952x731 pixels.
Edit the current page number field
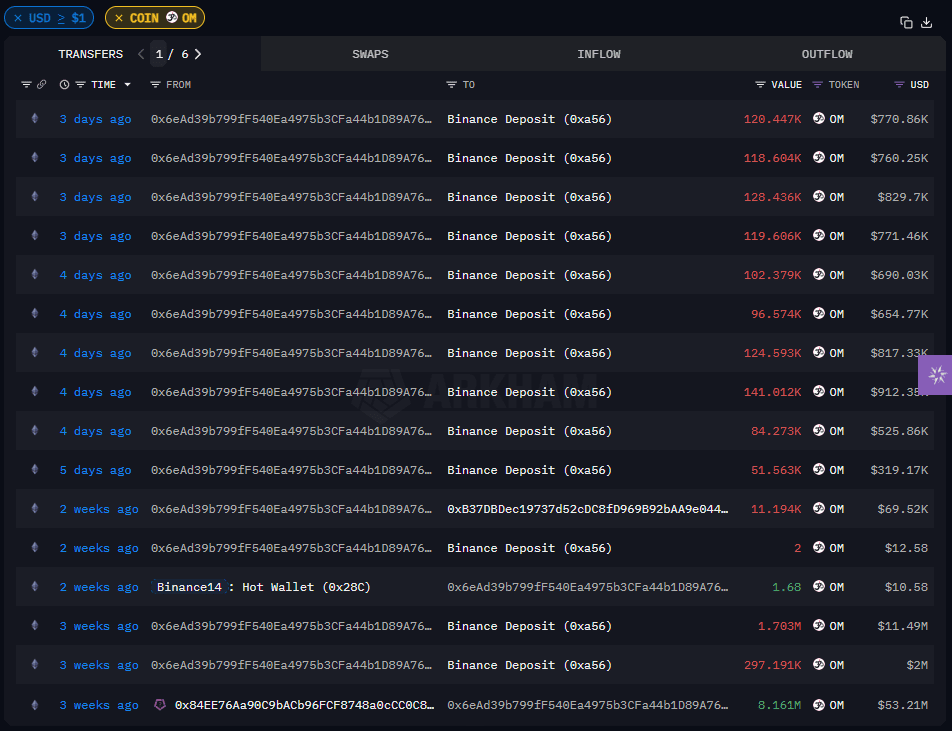click(x=158, y=54)
